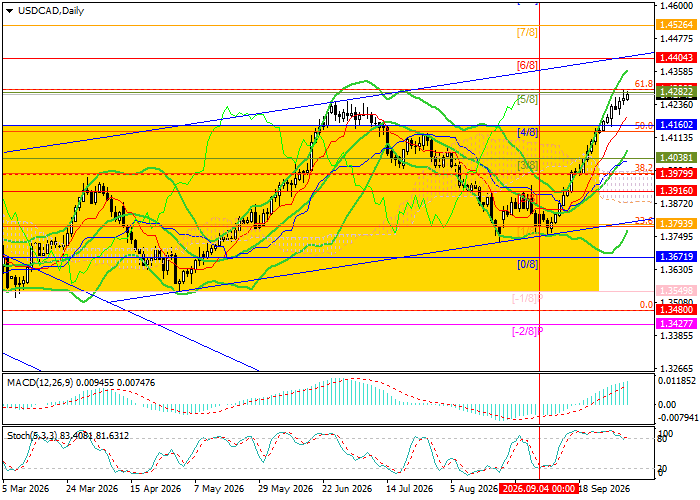Image resolution: width=700 pixels, height=500 pixels.
Task: Select the magenta 1.34277 price tag
Action: [x=675, y=324]
